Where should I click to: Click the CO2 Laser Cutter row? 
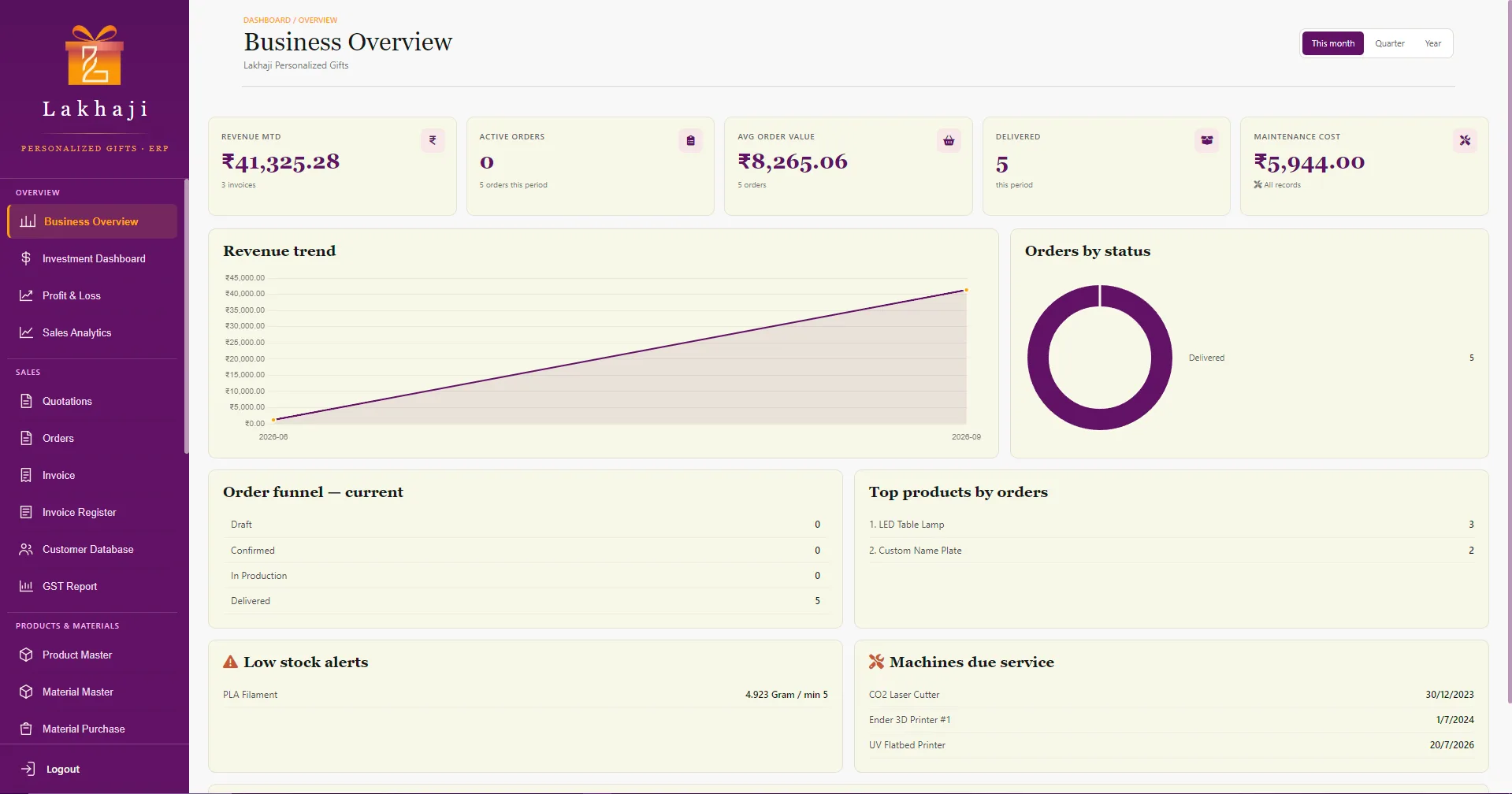[1171, 695]
